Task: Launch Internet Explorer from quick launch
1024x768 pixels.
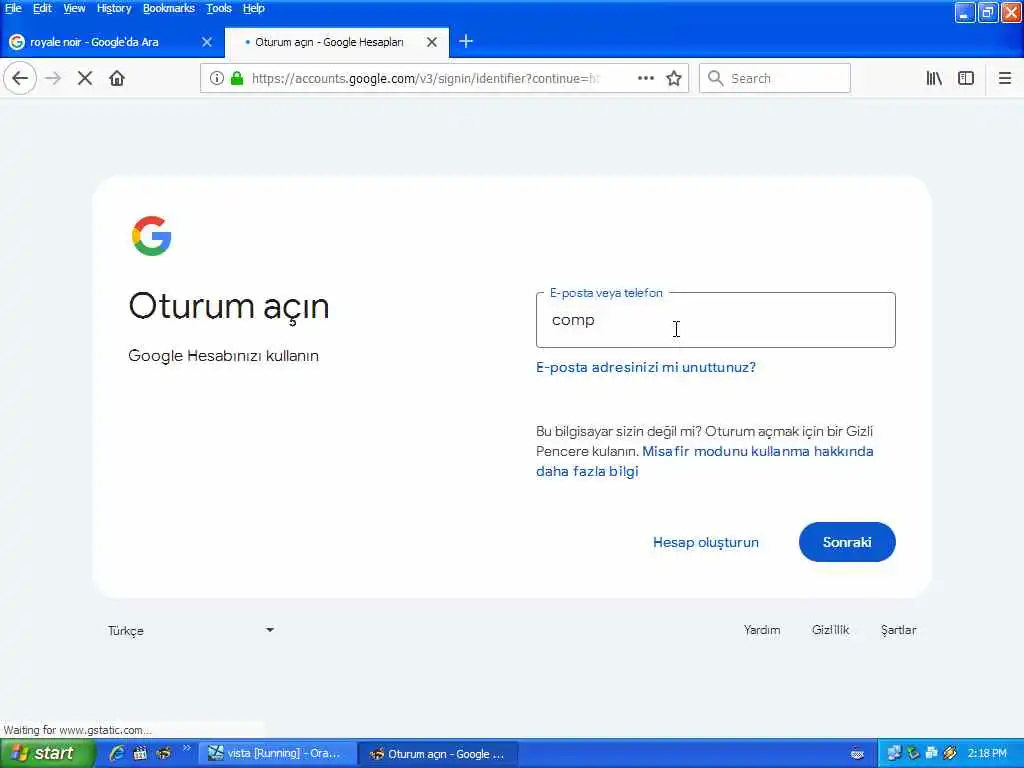Action: pos(117,753)
